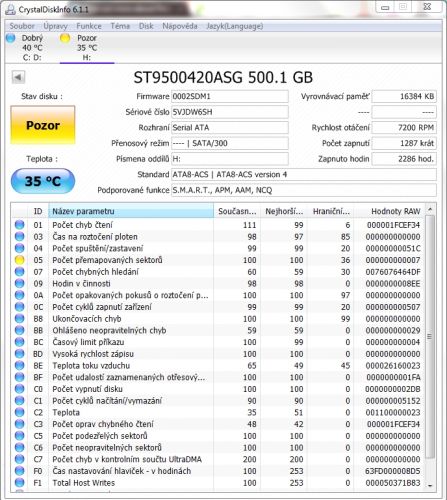447x500 pixels.
Task: Click the Písmena oddílů H: field
Action: [x=230, y=159]
